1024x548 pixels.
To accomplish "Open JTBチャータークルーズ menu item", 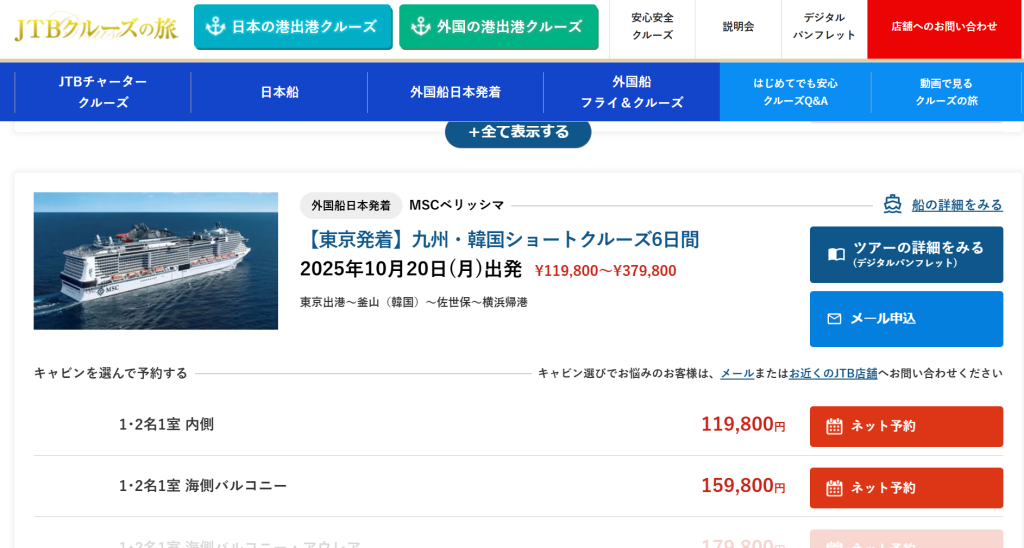I will click(x=103, y=92).
